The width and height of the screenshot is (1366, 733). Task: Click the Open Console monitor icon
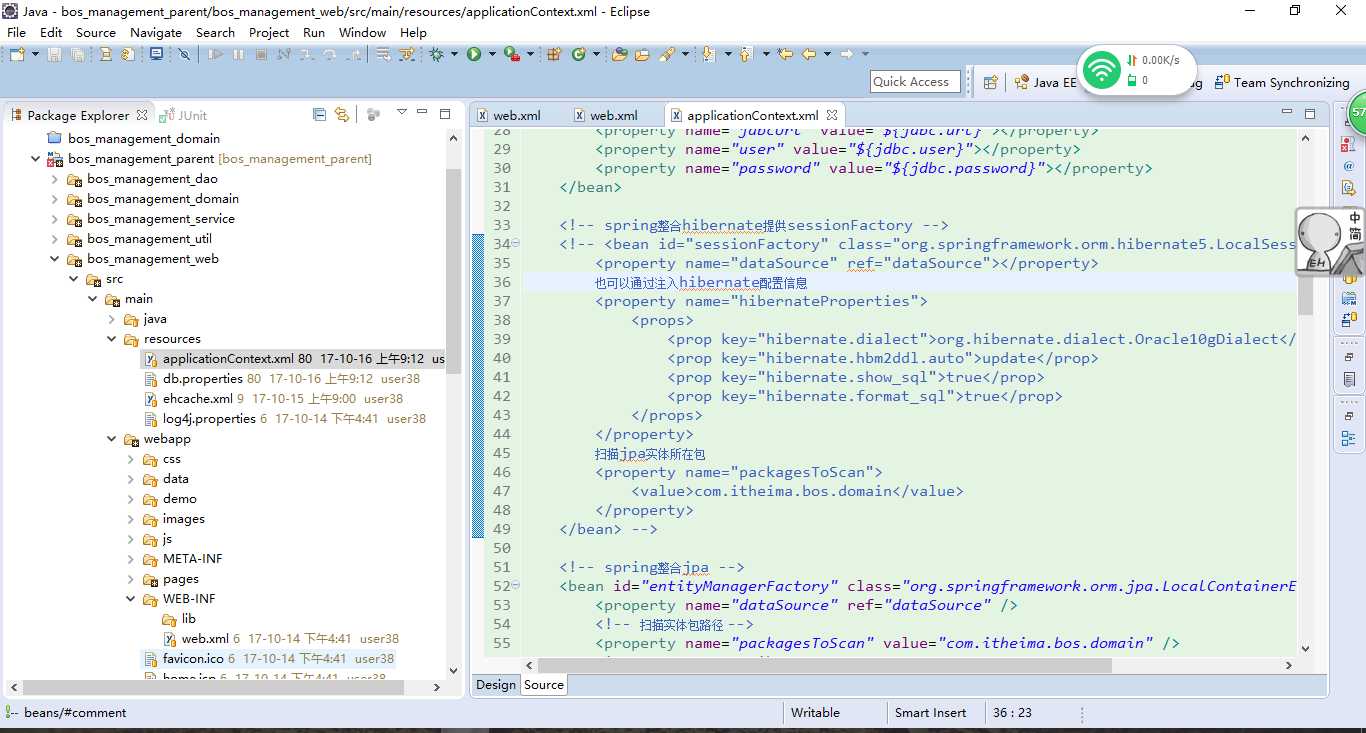coord(156,54)
